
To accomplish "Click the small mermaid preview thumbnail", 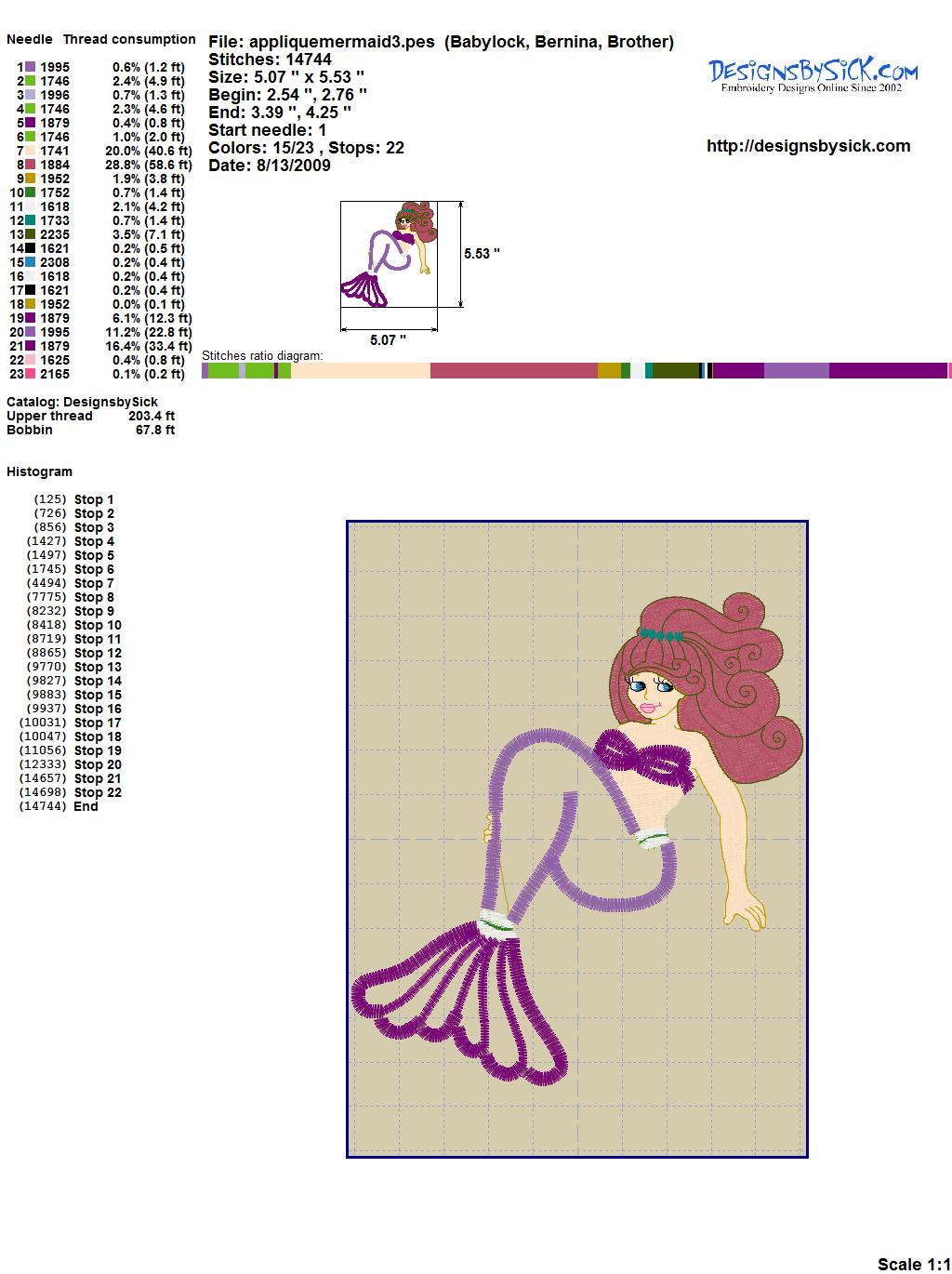I will (389, 253).
